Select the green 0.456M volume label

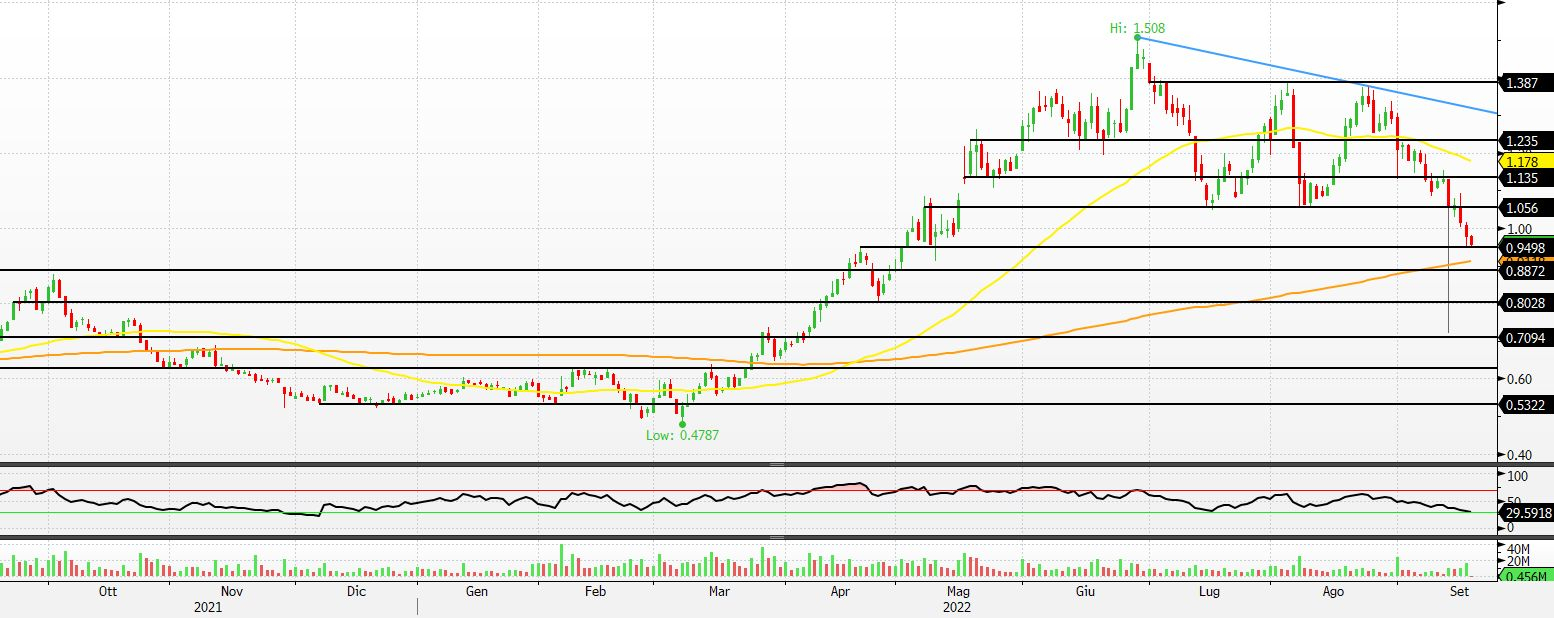pos(1527,576)
